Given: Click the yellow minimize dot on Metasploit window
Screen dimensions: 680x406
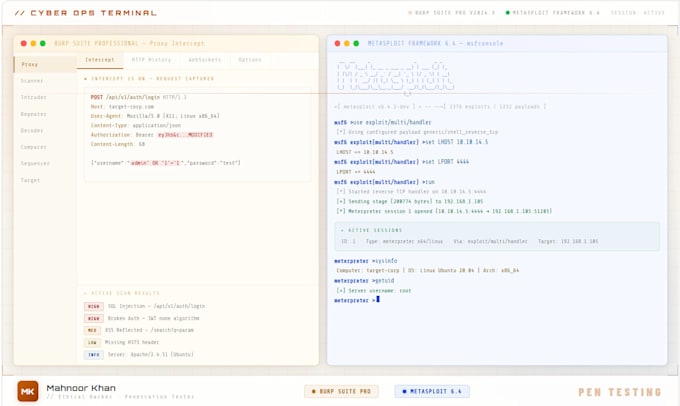Looking at the screenshot, I should [347, 43].
